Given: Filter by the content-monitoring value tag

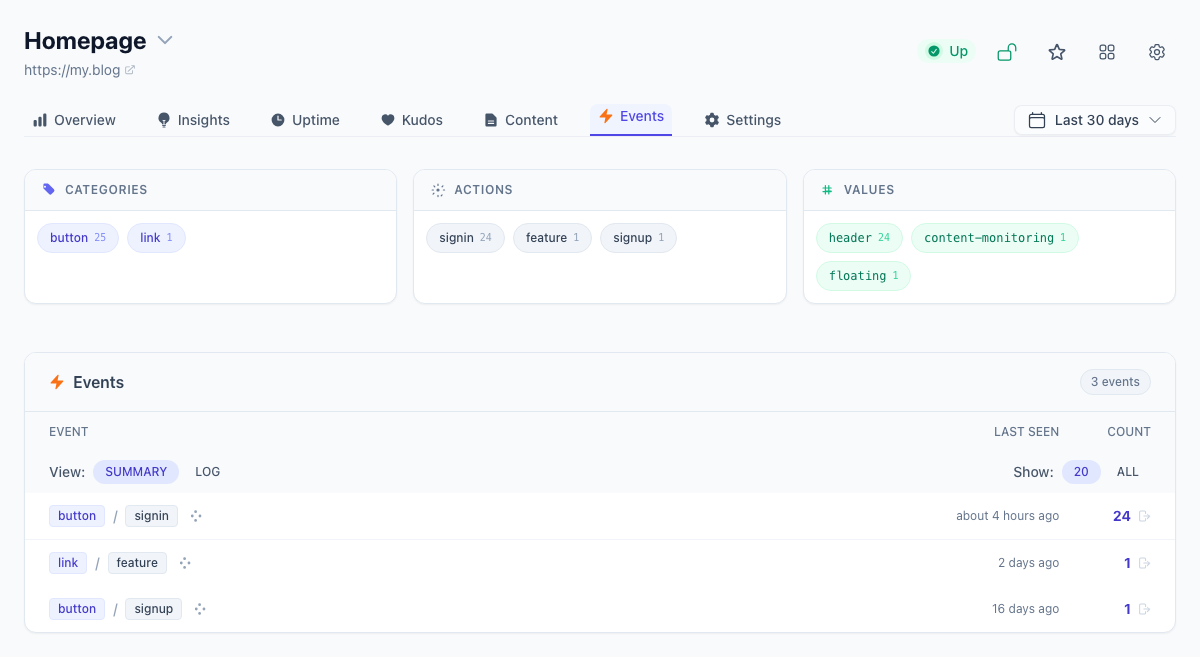Looking at the screenshot, I should click(995, 238).
